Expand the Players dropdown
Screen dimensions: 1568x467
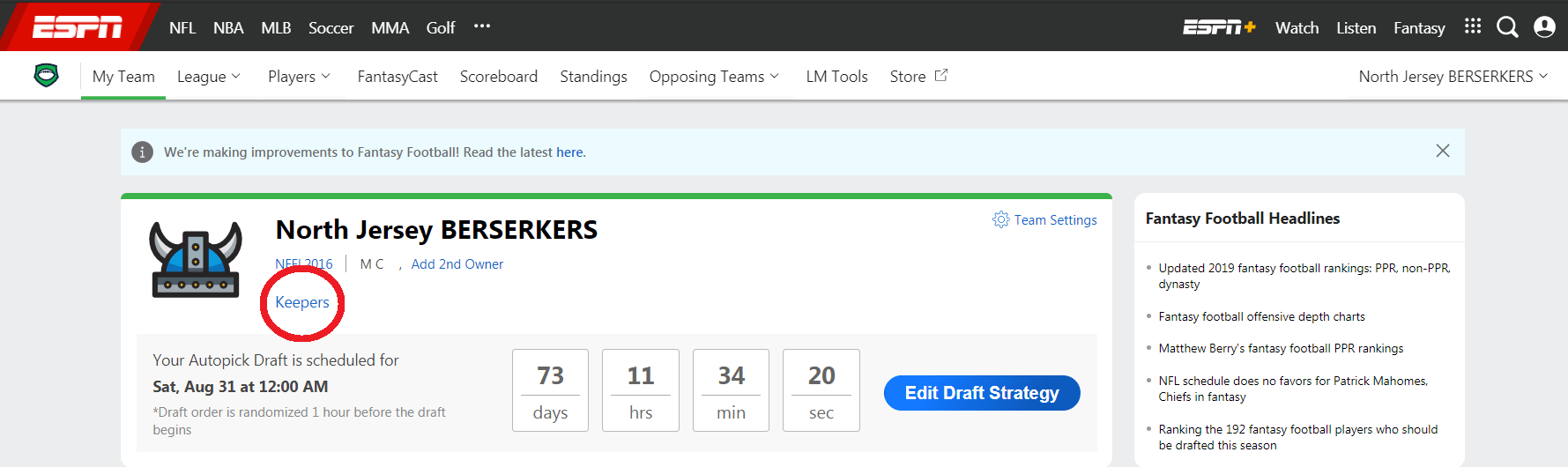pyautogui.click(x=300, y=77)
